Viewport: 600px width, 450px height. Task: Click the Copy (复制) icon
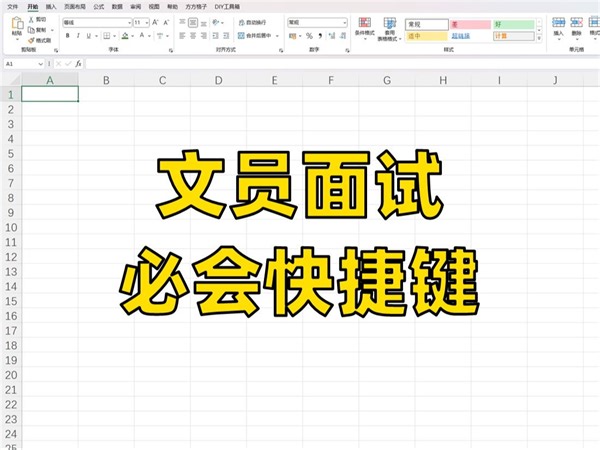coord(31,30)
